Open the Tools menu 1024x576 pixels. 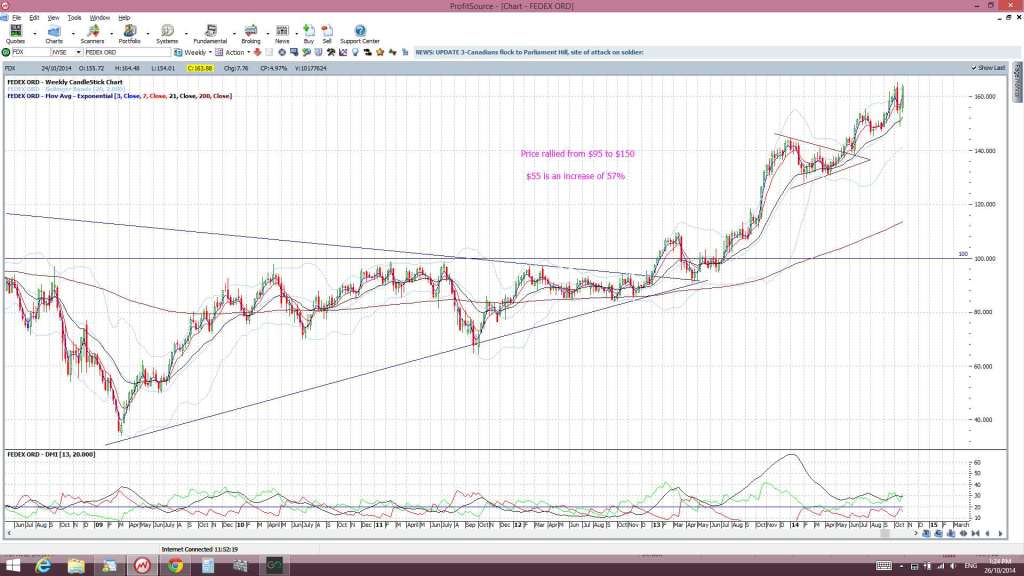click(74, 18)
